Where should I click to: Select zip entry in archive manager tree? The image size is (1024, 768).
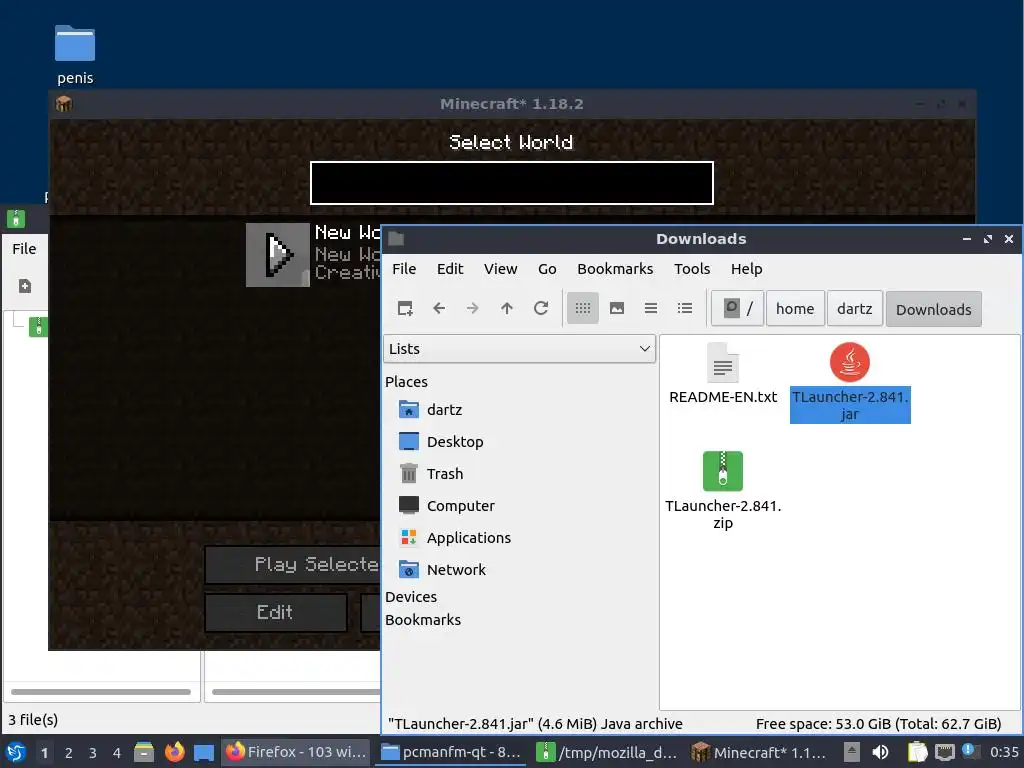39,327
